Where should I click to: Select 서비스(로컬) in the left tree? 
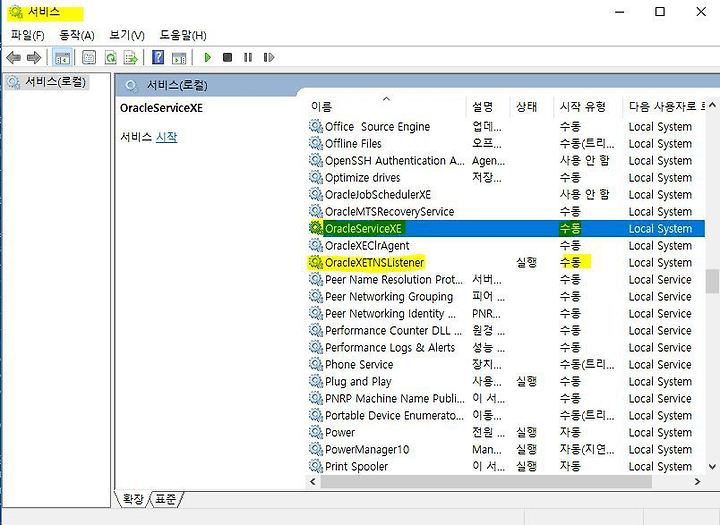(55, 82)
